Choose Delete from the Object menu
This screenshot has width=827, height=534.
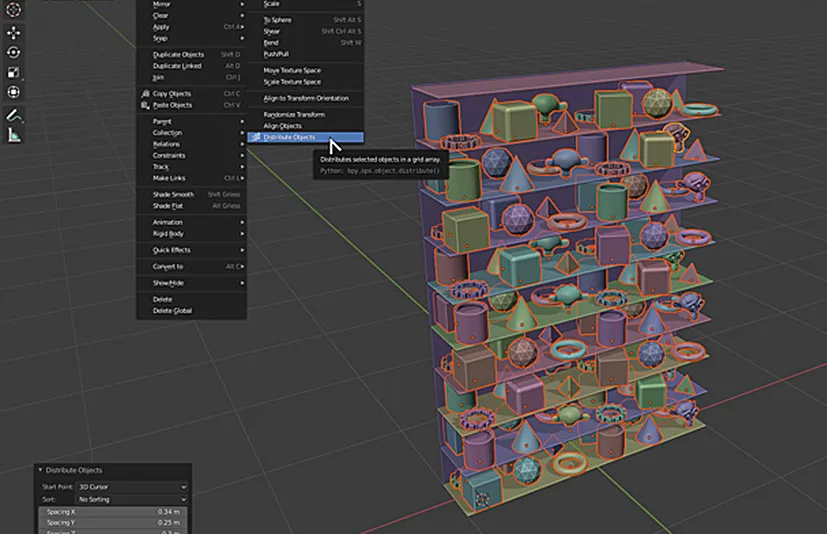191,299
